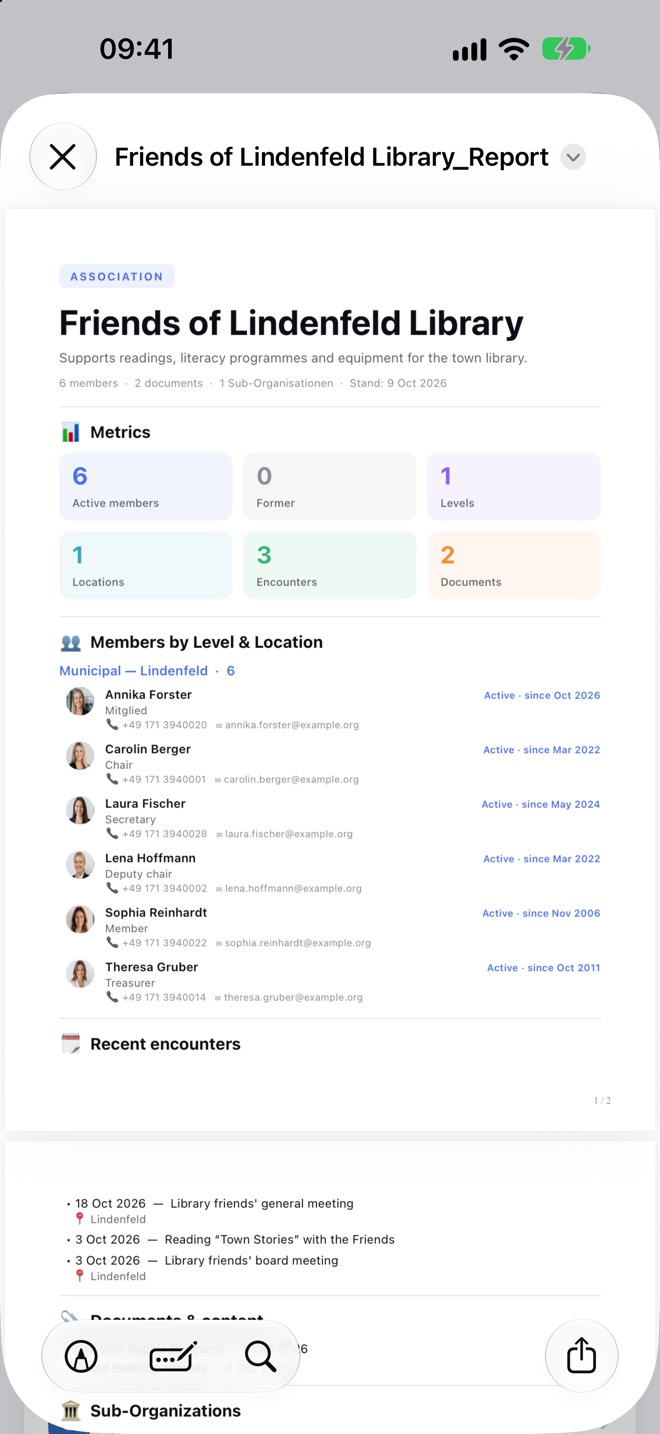Tap the Laura Fischer name
Viewport: 660px width, 1434px height.
point(145,804)
